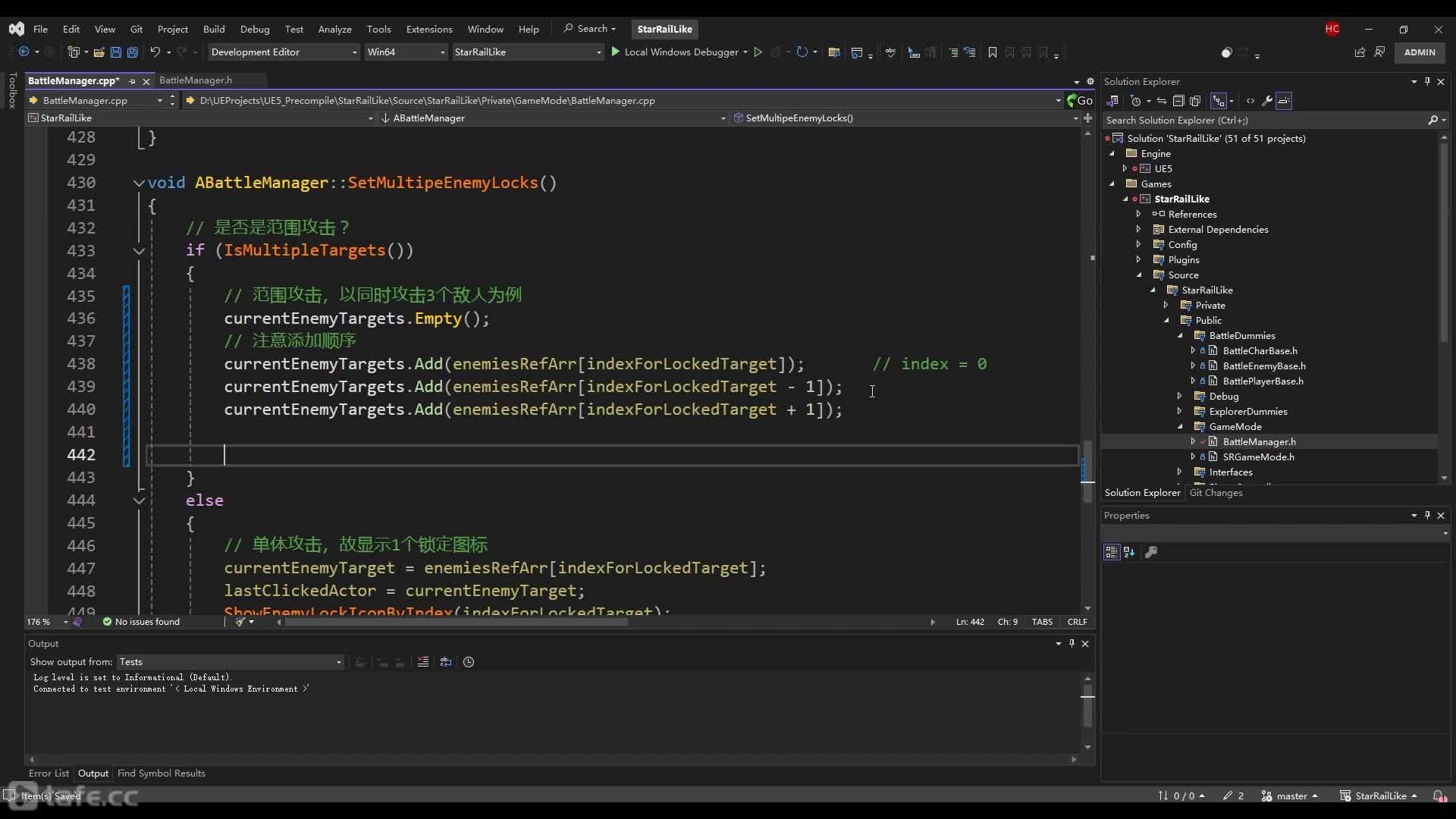Click the timestamp clock icon in Output
Viewport: 1456px width, 819px height.
pos(469,662)
